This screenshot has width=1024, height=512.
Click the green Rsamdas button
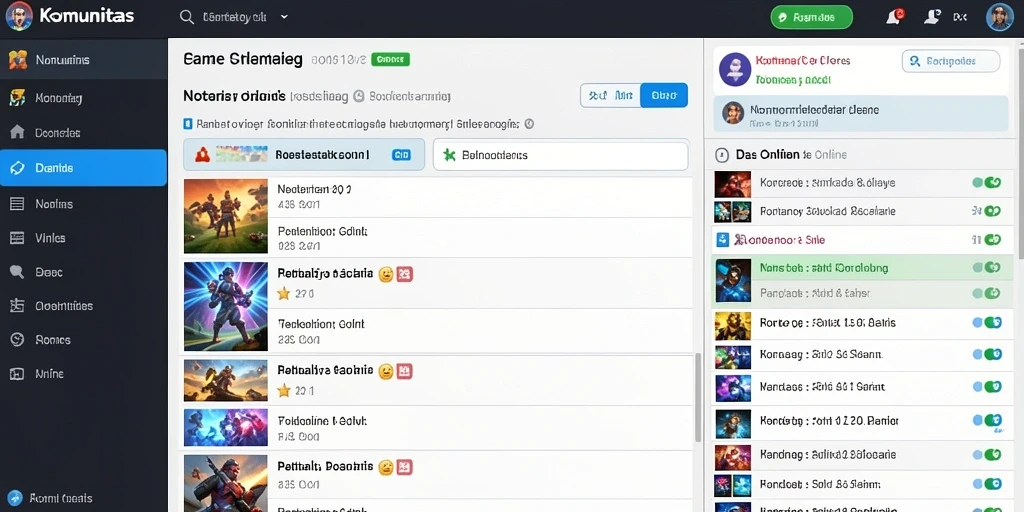coord(812,18)
